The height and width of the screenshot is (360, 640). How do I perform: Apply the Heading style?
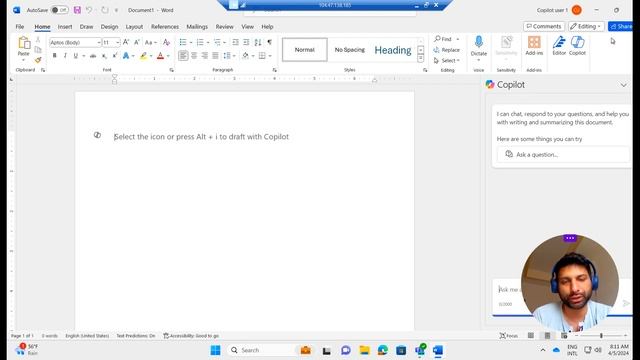pos(393,50)
